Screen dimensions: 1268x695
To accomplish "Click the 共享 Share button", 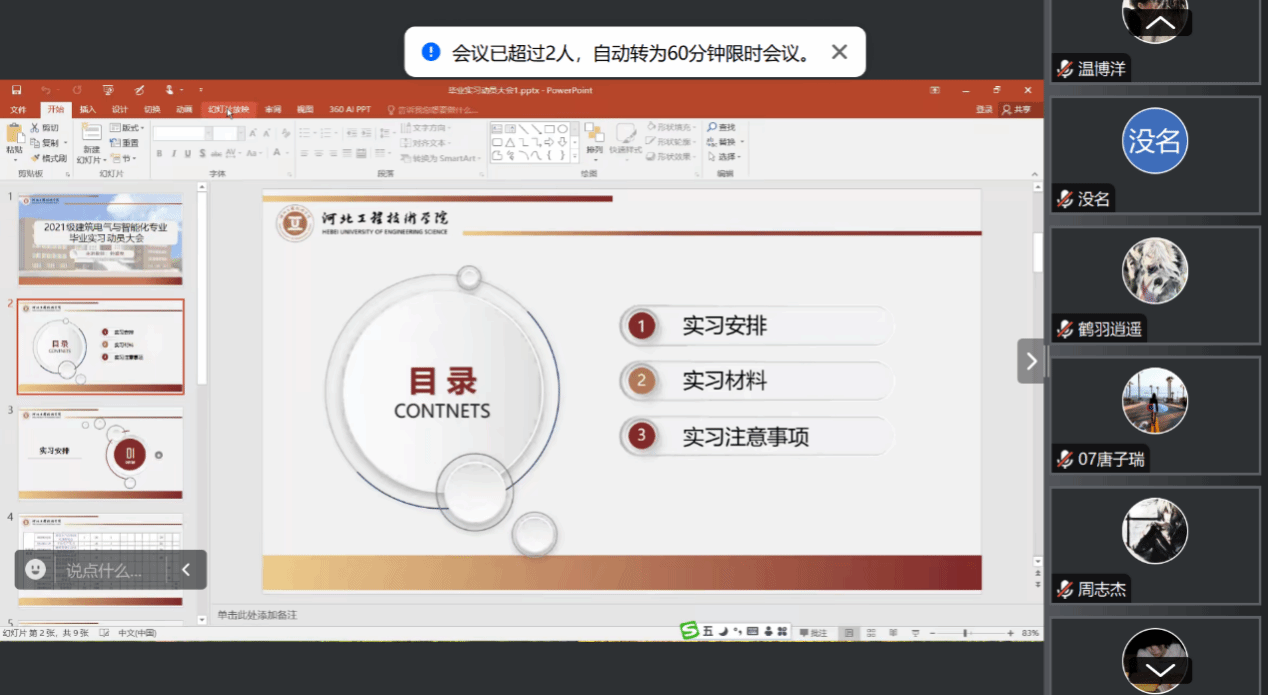I will click(x=1017, y=109).
